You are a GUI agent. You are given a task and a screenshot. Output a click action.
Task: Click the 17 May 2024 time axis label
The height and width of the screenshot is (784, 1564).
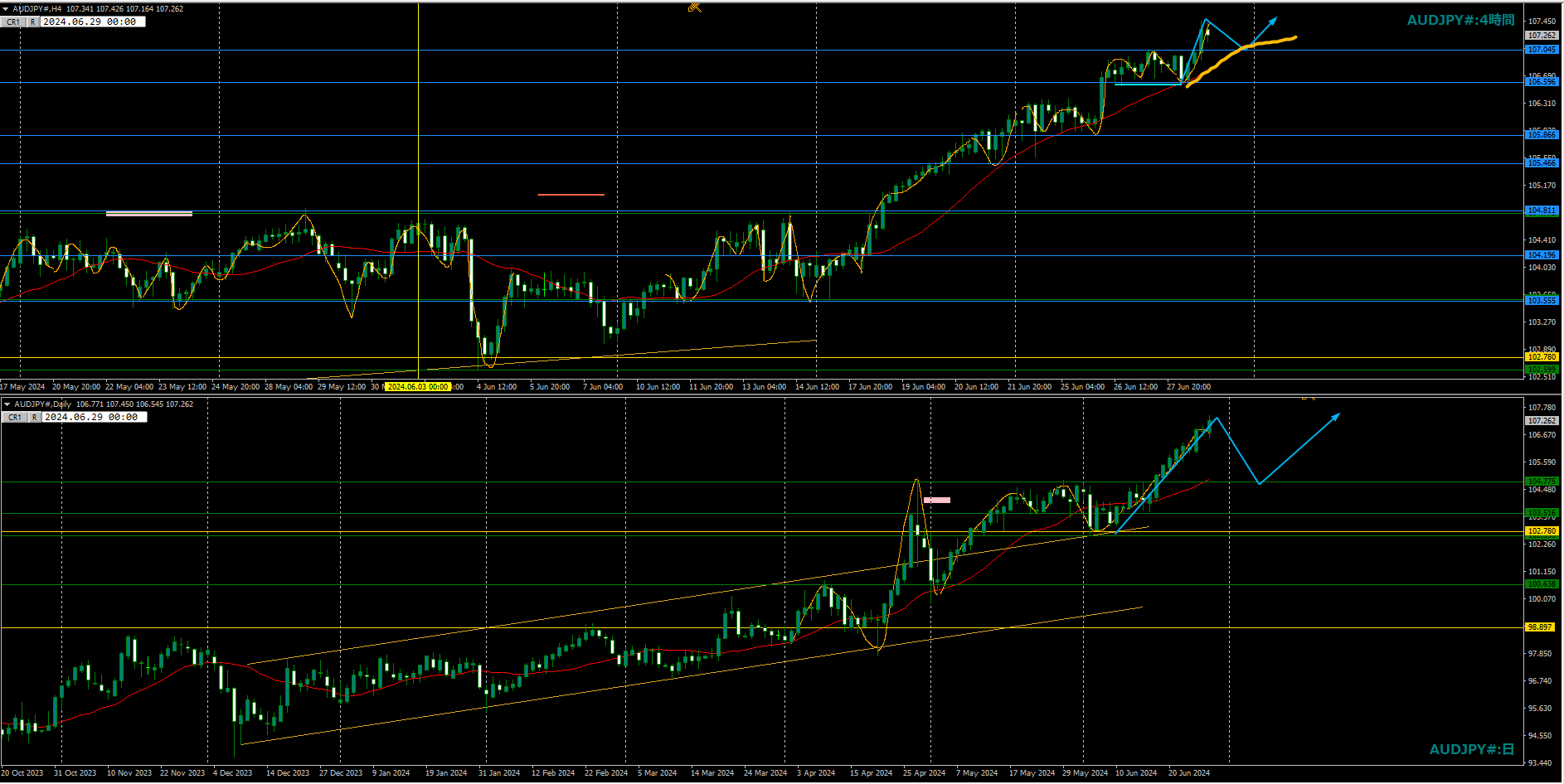23,387
